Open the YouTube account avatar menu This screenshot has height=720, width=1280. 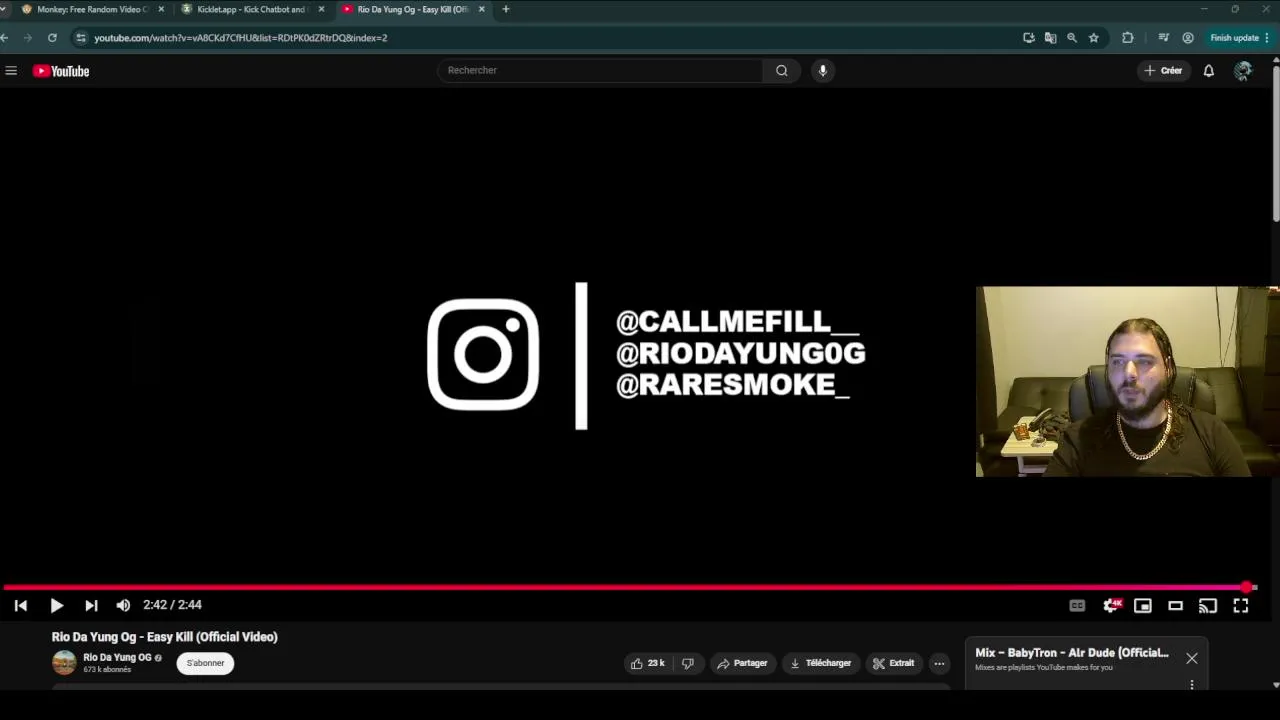point(1243,70)
